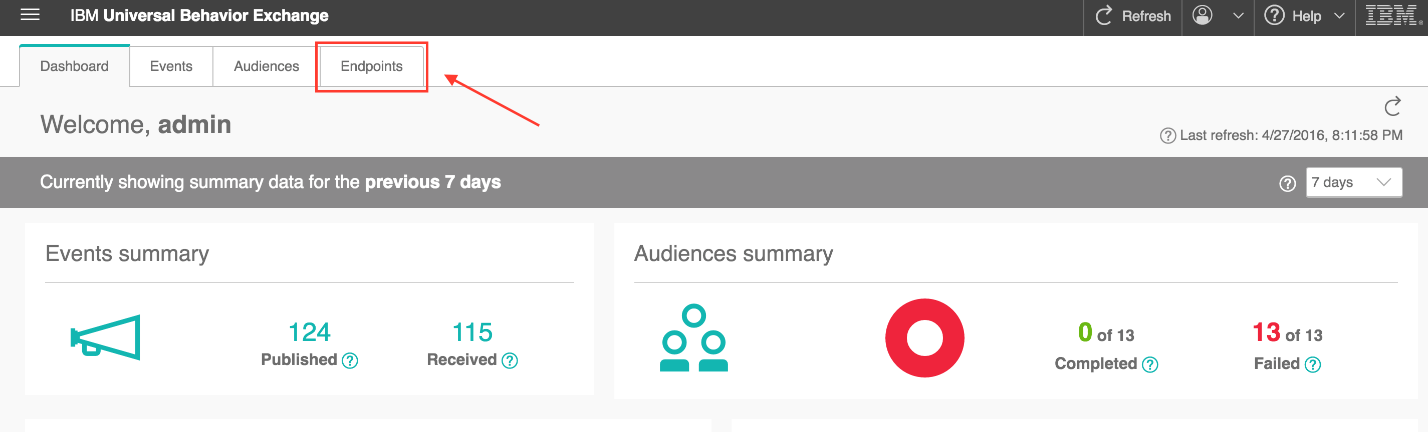
Task: Click the Refresh button in header
Action: click(x=1133, y=16)
